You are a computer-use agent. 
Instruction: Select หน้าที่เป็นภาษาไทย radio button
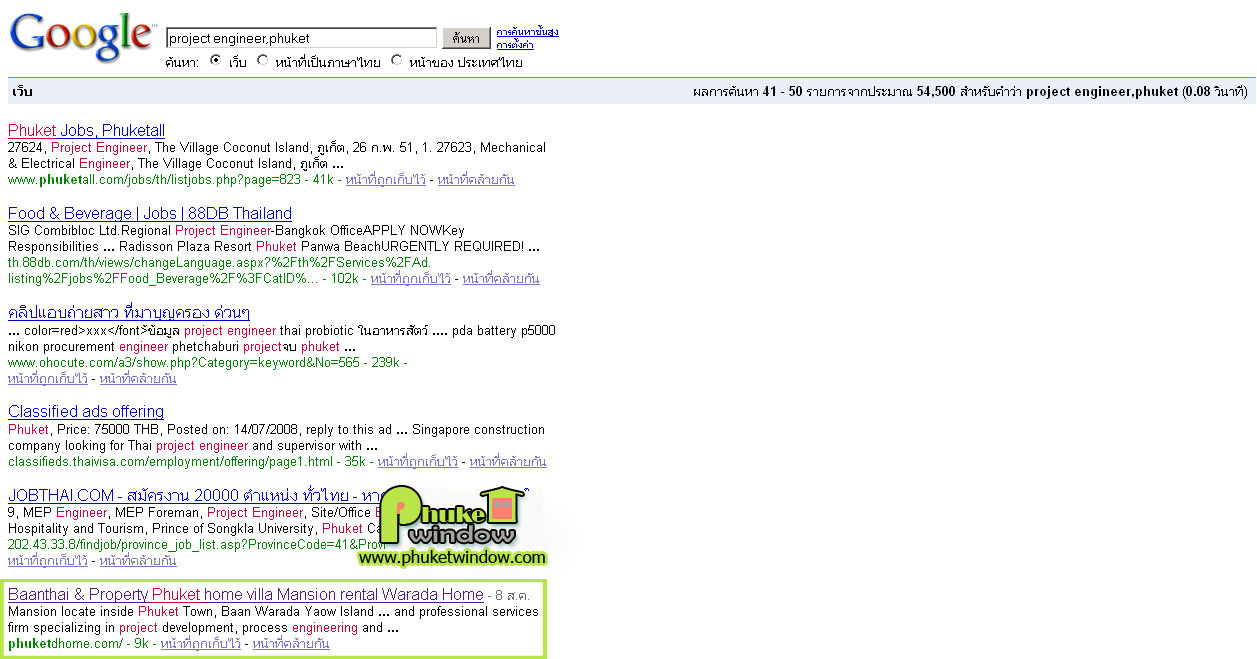point(262,61)
